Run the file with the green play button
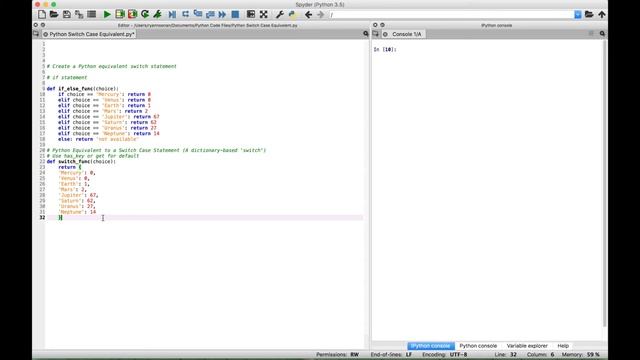The width and height of the screenshot is (640, 360). (x=107, y=15)
